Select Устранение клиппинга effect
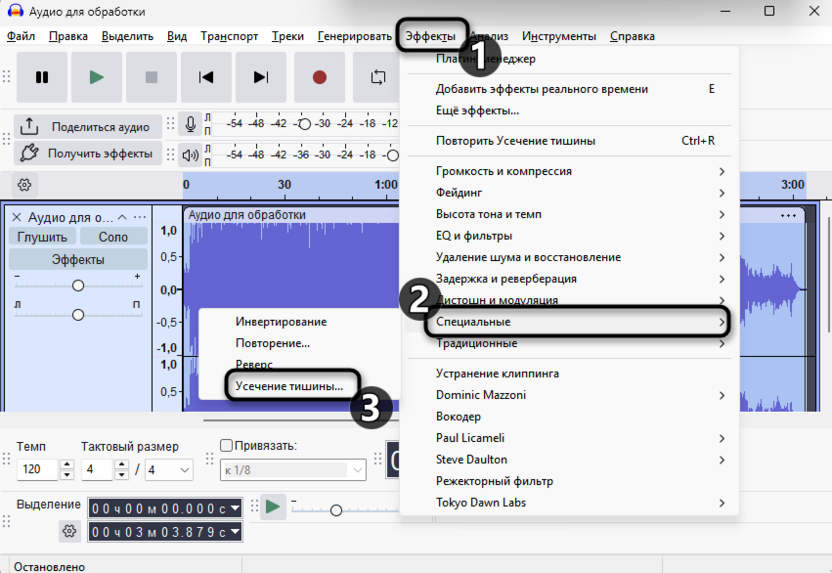This screenshot has height=573, width=832. [x=569, y=374]
